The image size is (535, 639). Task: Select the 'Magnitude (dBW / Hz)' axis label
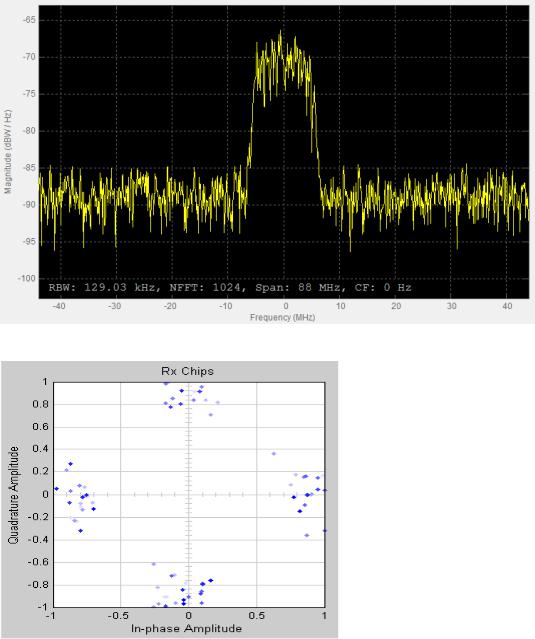click(8, 152)
